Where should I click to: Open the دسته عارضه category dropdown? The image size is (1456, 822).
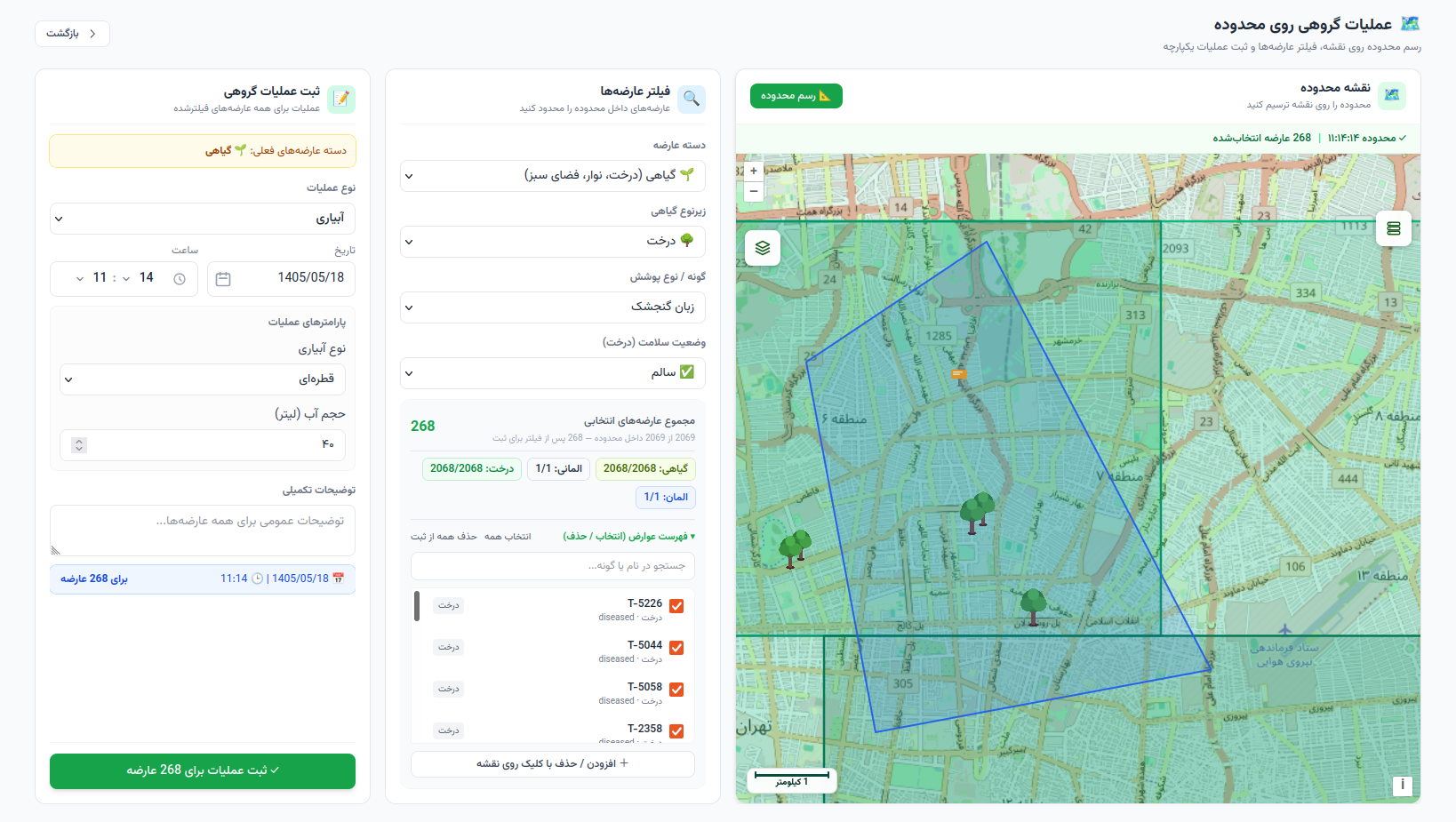[x=553, y=176]
